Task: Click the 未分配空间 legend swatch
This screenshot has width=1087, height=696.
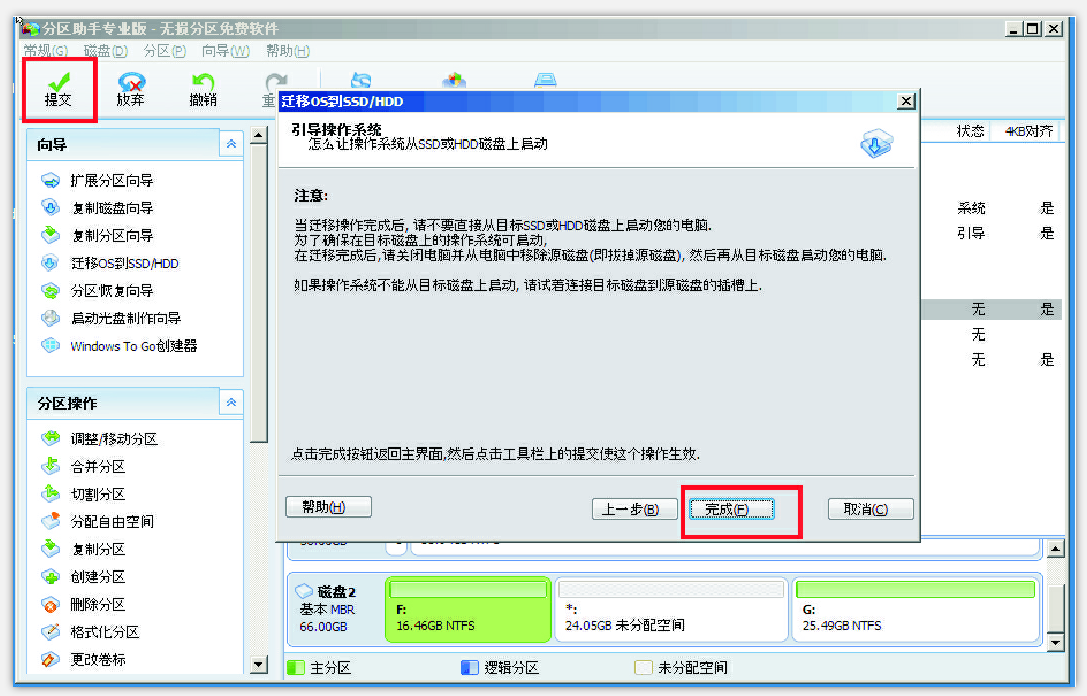Action: click(x=643, y=668)
